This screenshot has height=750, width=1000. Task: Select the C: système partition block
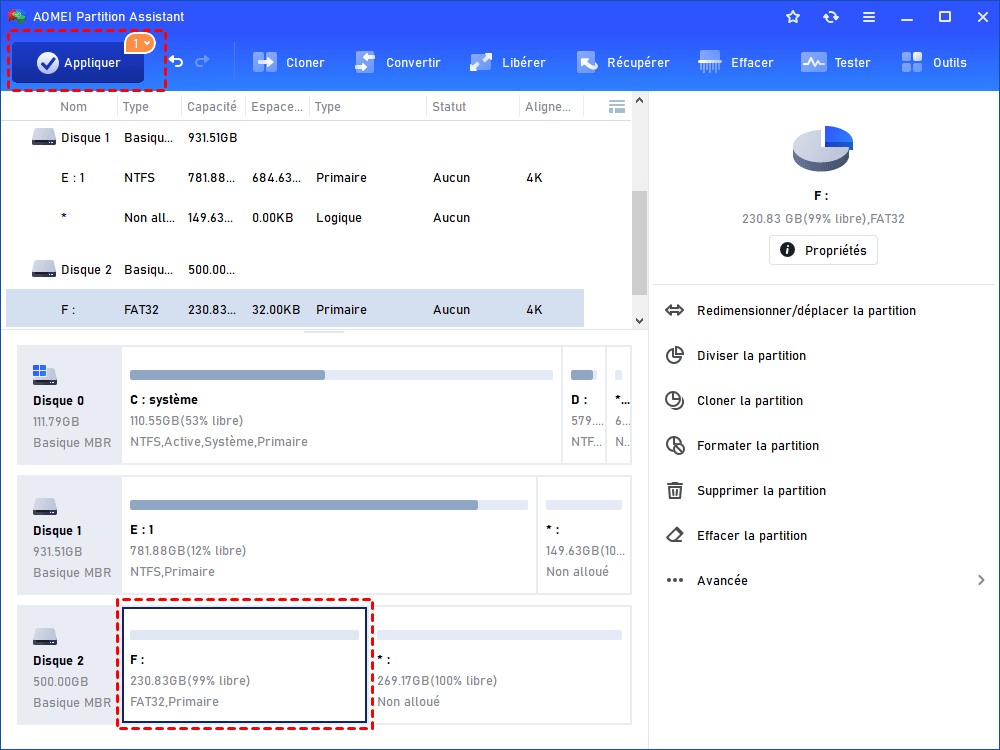click(x=341, y=405)
